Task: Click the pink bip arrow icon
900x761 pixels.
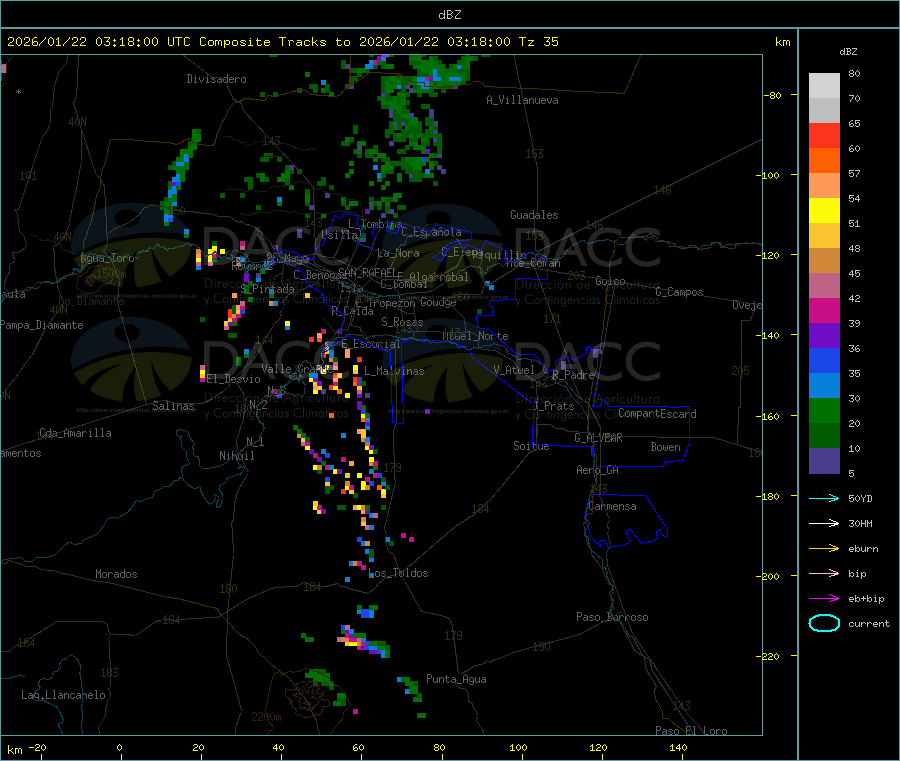Action: 824,573
